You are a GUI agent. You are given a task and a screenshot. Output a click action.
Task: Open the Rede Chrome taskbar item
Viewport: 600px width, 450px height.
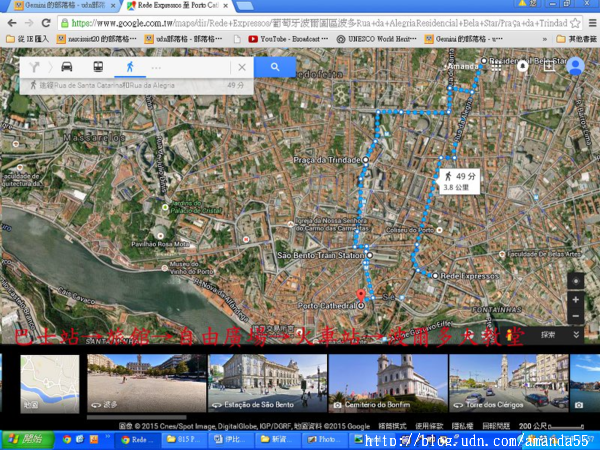click(x=137, y=440)
